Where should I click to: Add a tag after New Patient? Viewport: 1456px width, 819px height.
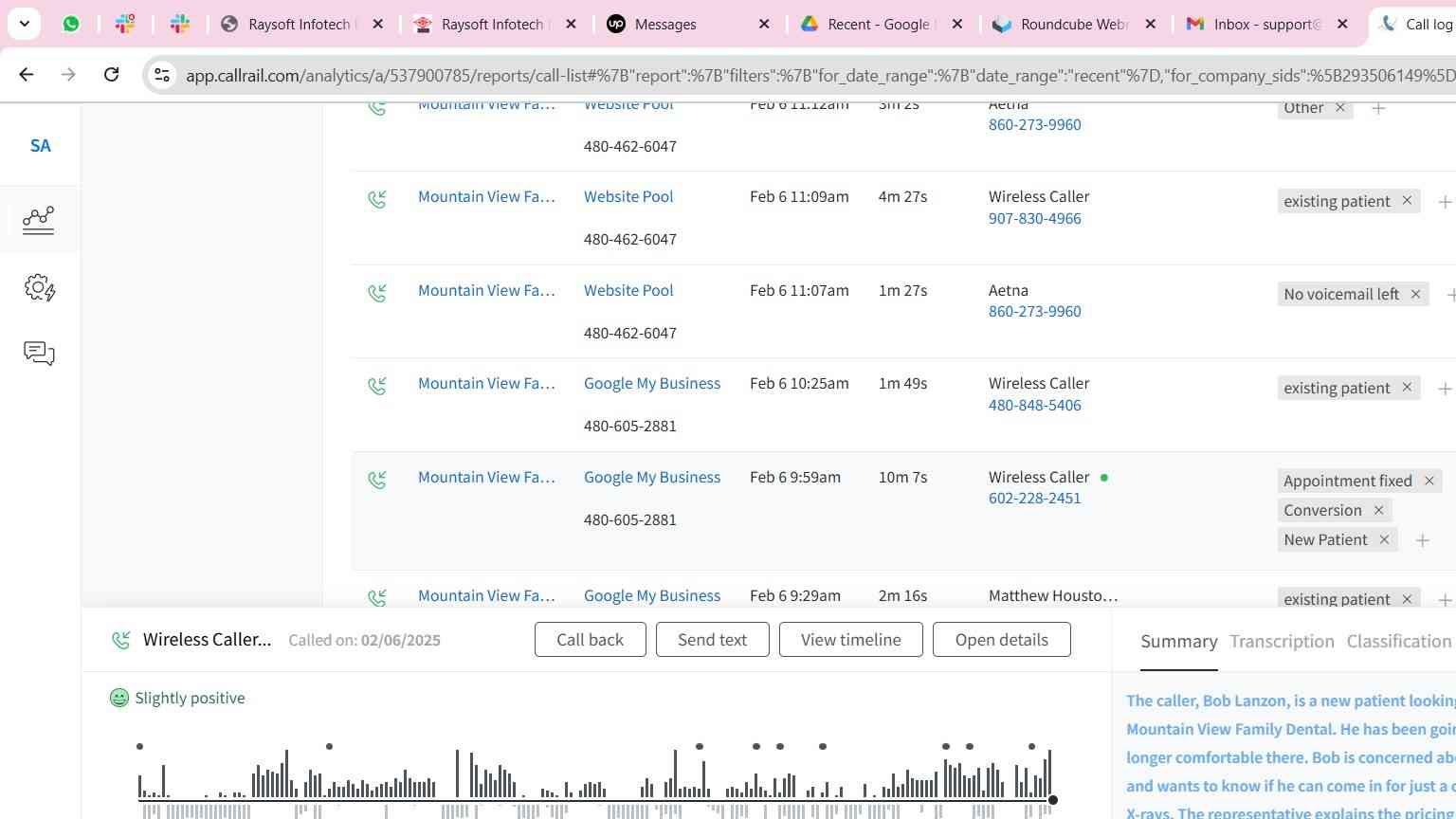[1422, 540]
